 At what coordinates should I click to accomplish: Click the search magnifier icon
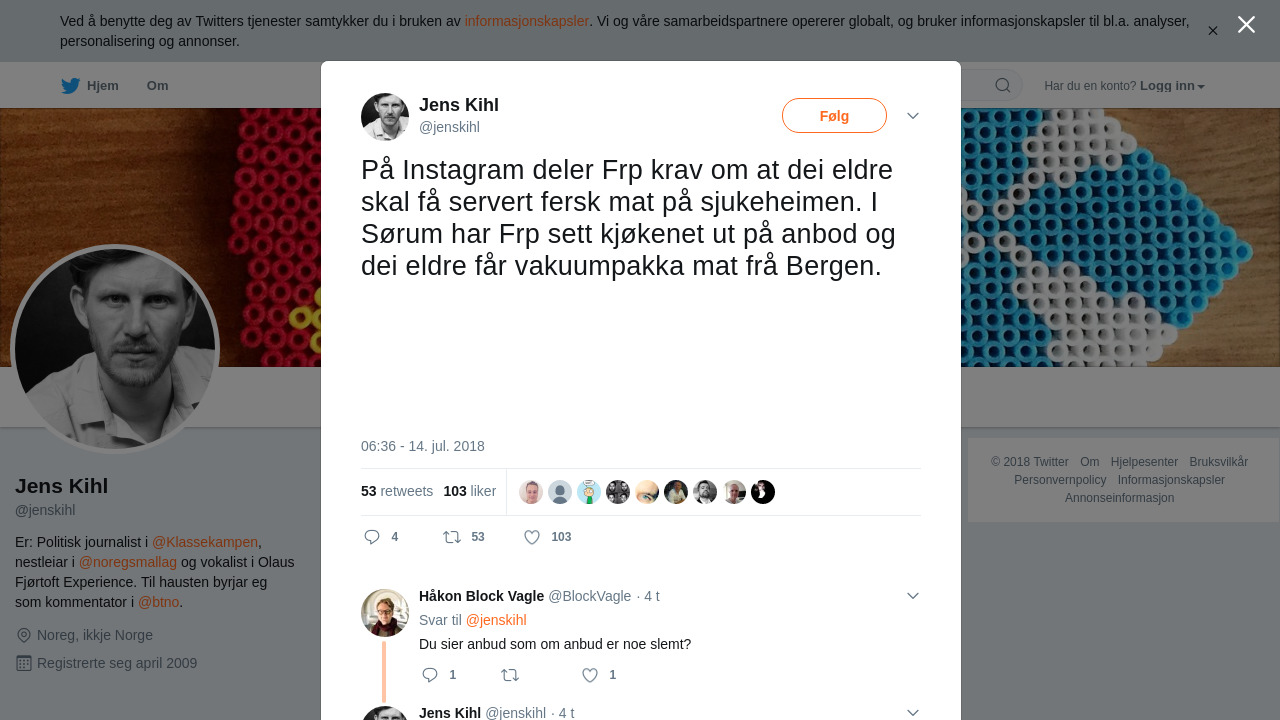point(1002,85)
